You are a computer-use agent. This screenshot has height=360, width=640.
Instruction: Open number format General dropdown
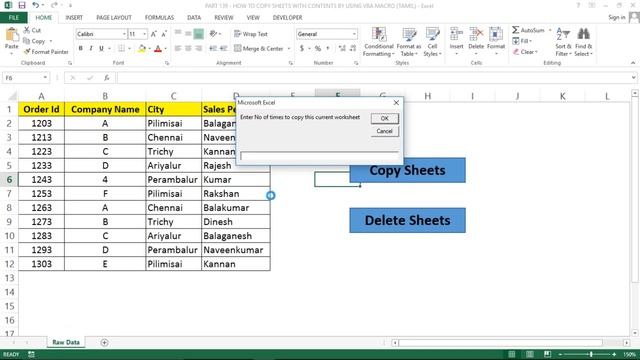coord(354,34)
